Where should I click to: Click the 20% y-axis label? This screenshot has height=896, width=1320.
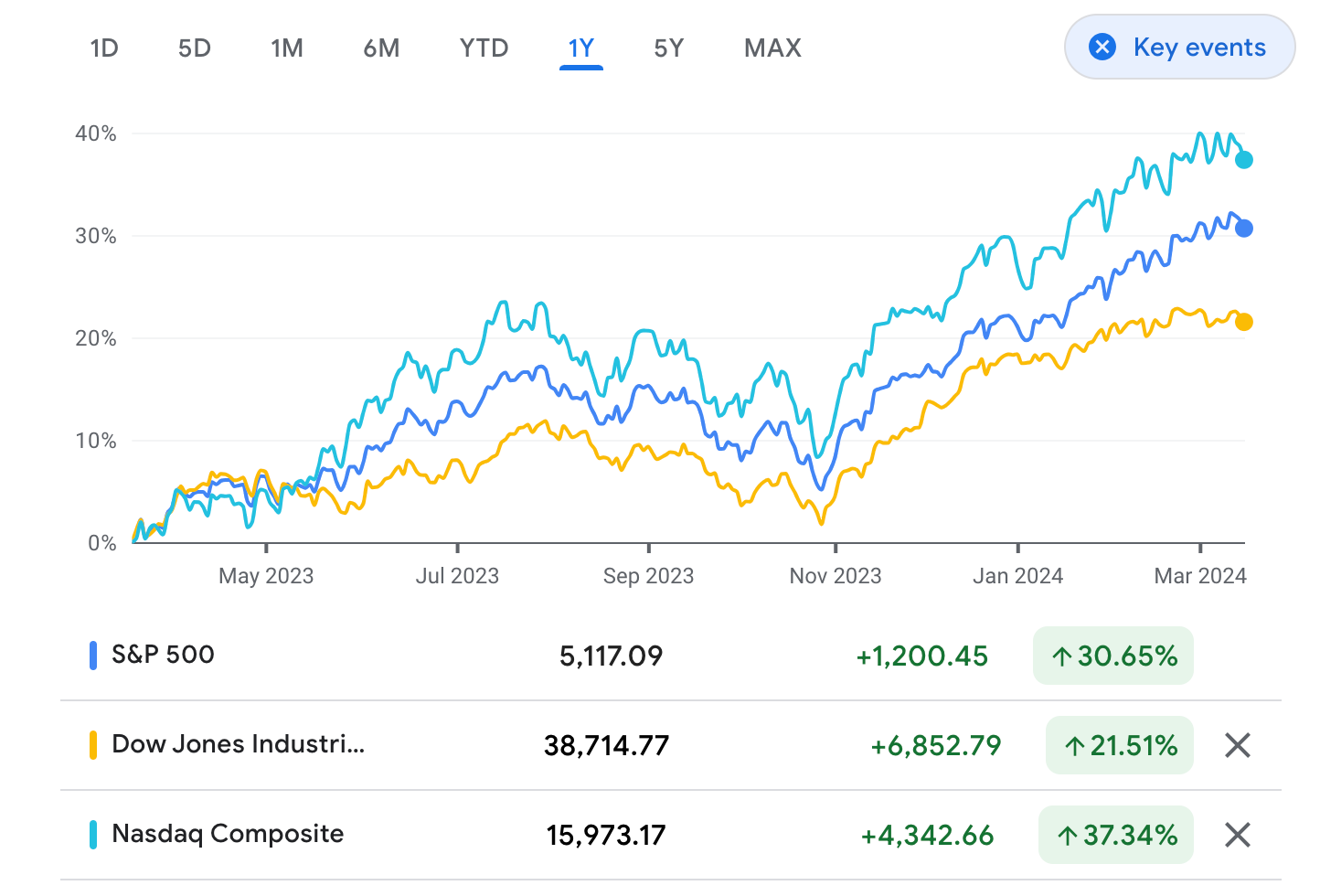coord(96,338)
